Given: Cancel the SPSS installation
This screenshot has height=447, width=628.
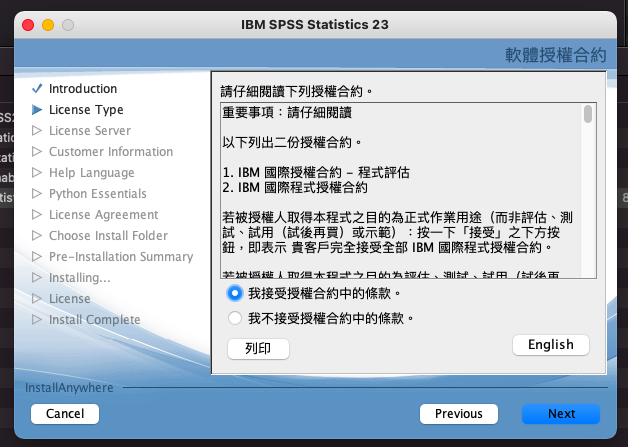Looking at the screenshot, I should (65, 413).
